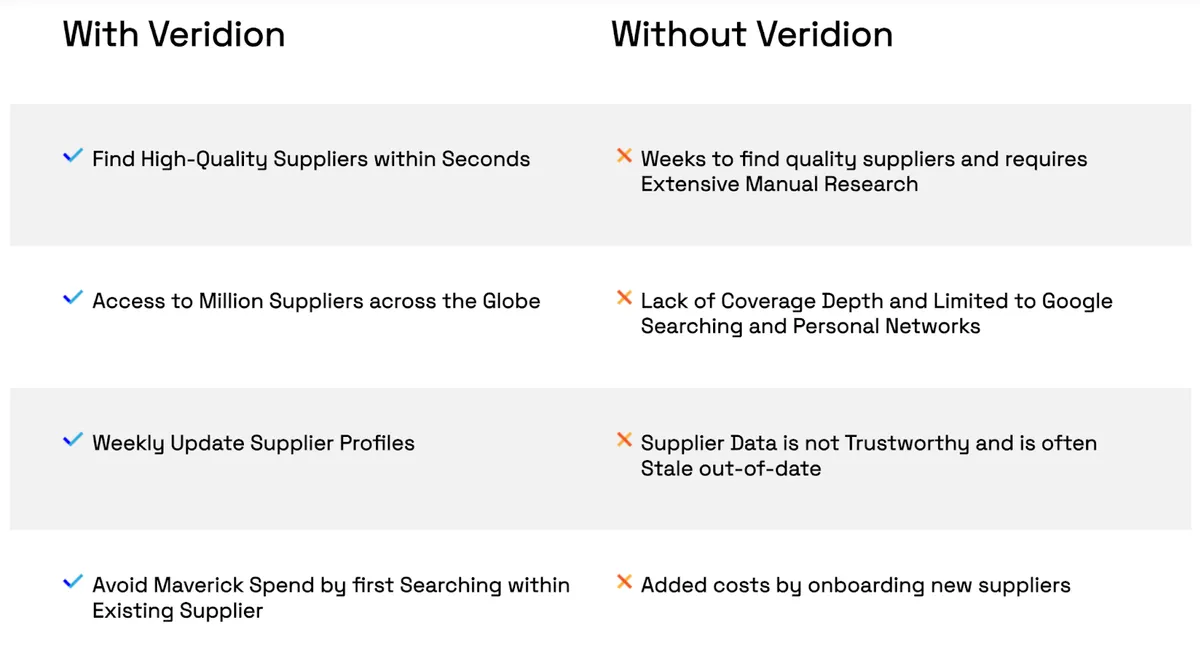Click Lack of Coverage Depth and Limited to Google
The width and height of the screenshot is (1200, 650).
click(877, 301)
